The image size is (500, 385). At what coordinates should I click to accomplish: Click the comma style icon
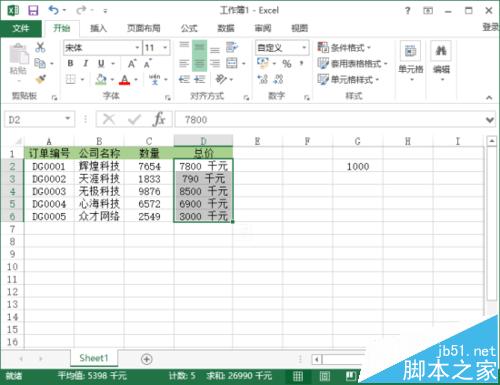point(302,63)
